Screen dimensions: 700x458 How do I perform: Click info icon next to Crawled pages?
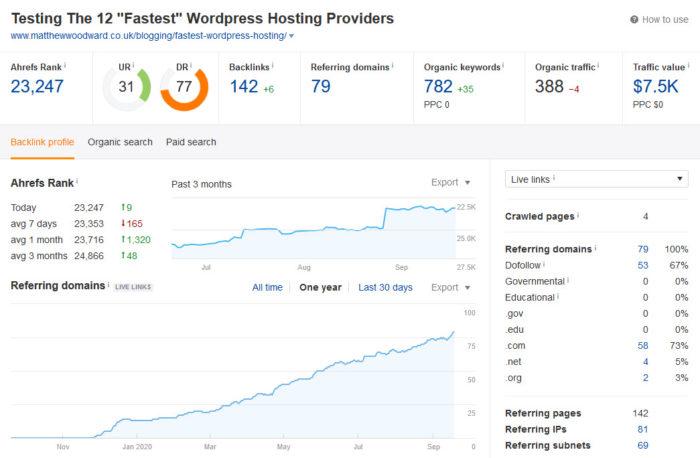tap(579, 216)
